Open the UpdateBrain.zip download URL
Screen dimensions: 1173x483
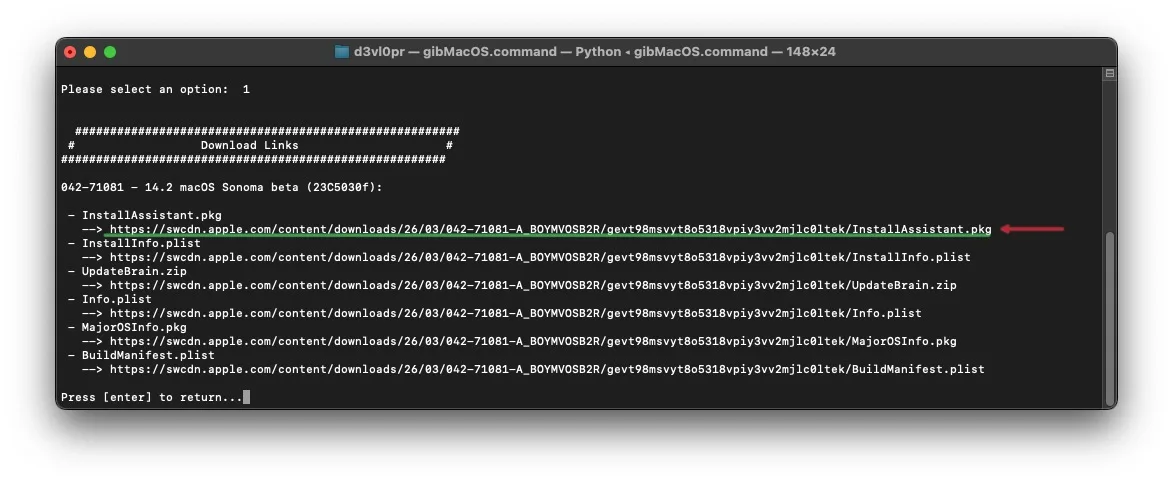click(533, 285)
